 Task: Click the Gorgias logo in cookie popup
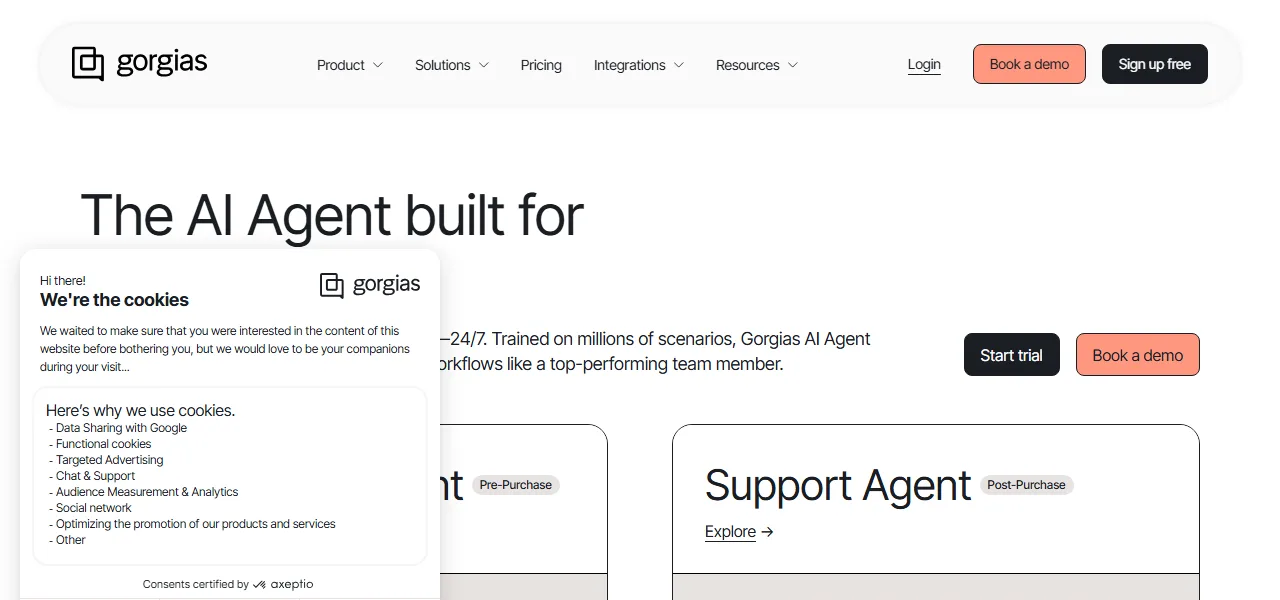(x=370, y=285)
